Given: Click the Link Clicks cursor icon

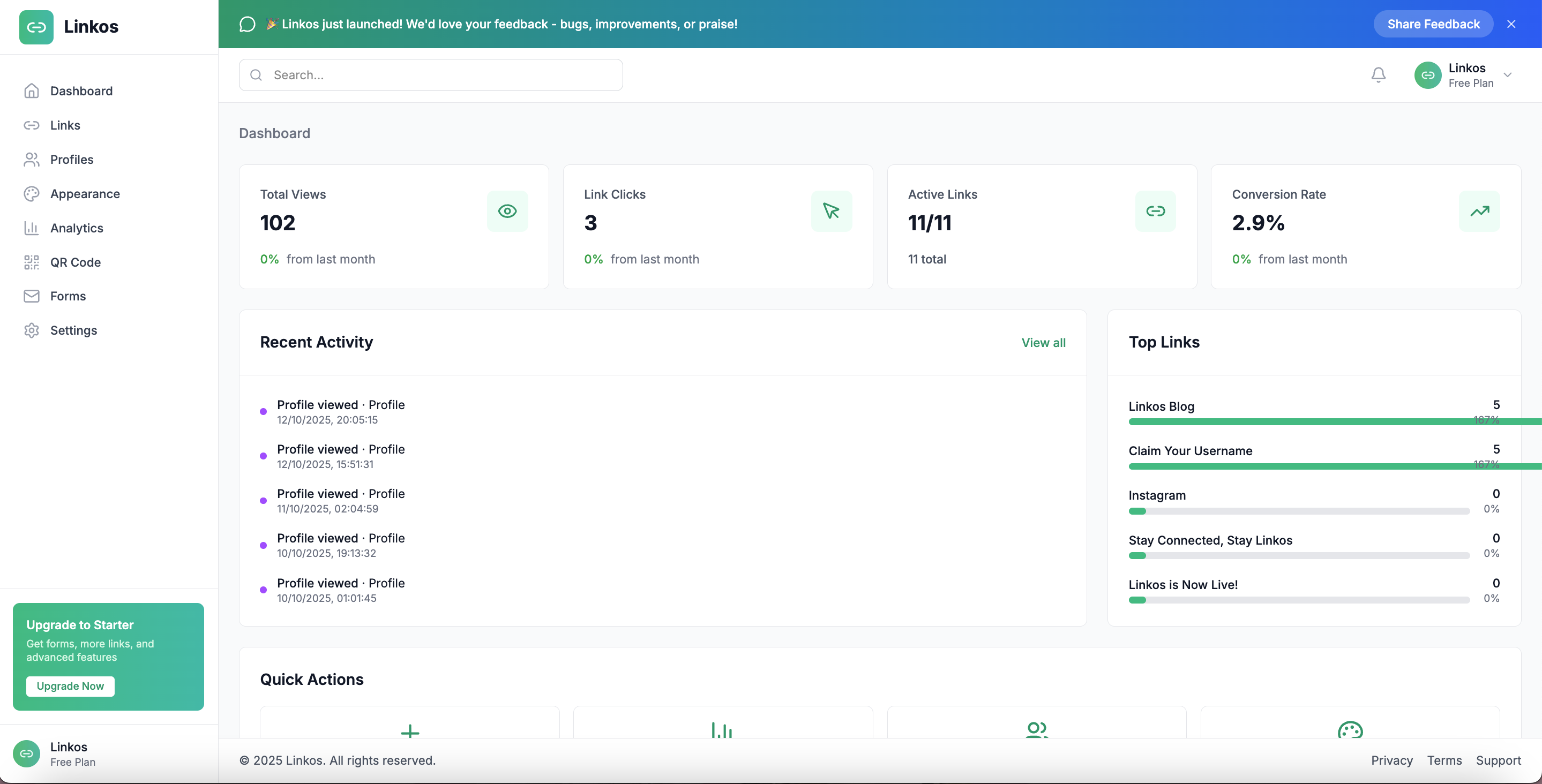Looking at the screenshot, I should (x=831, y=211).
